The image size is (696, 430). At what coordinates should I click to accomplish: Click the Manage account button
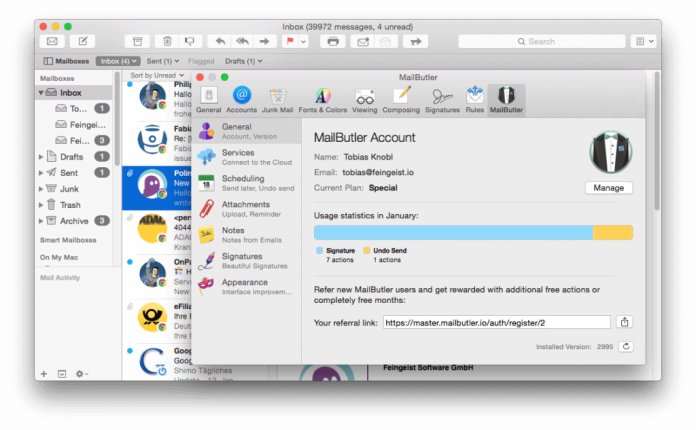click(609, 188)
